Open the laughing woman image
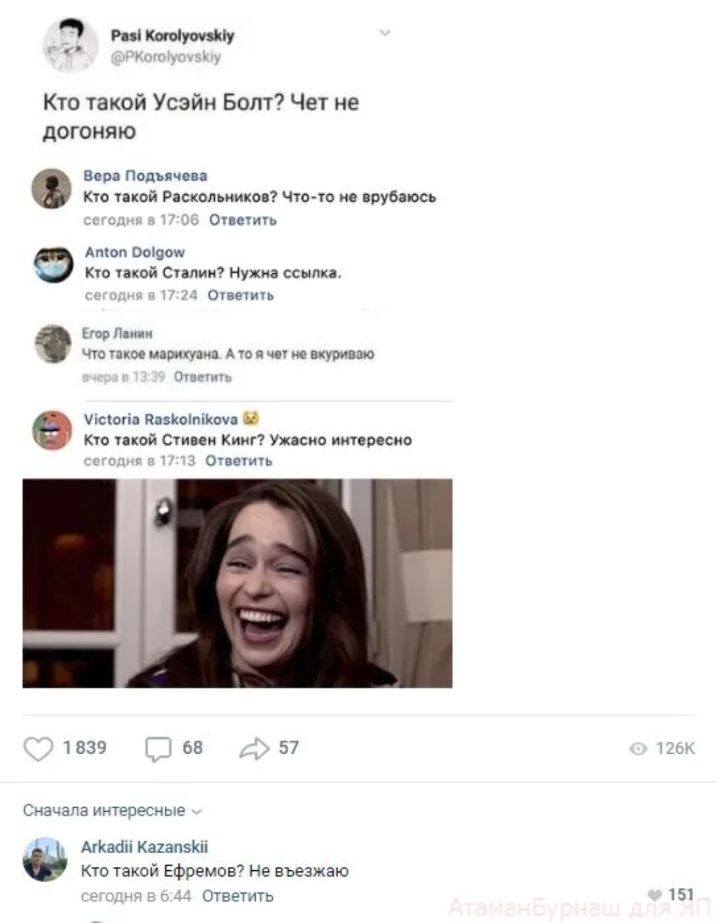This screenshot has width=720, height=923. coord(237,583)
